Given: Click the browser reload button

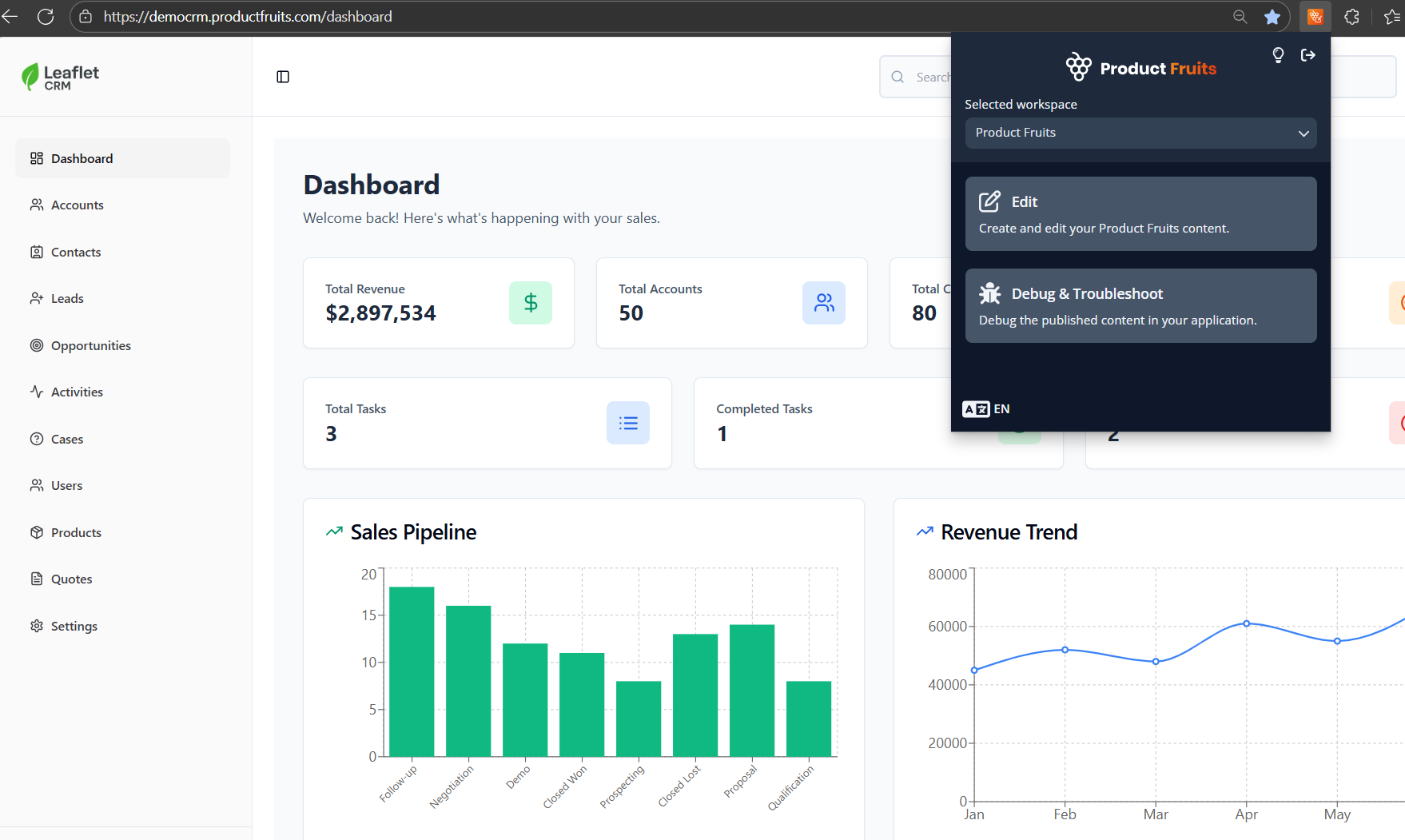Looking at the screenshot, I should 46,17.
